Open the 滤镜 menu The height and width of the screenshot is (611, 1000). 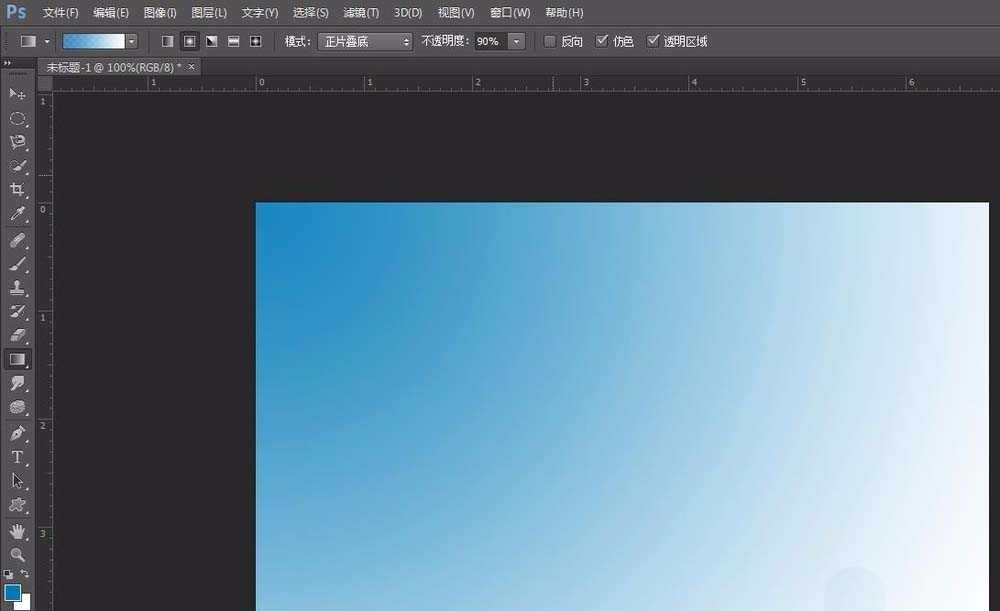click(360, 12)
